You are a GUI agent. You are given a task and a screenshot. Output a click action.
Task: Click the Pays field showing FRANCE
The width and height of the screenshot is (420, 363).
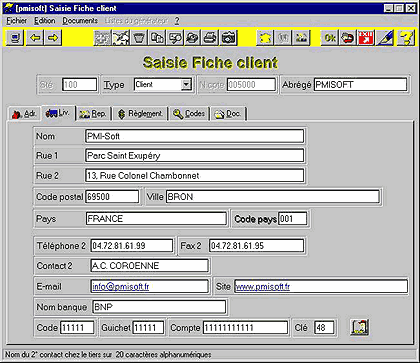[156, 219]
